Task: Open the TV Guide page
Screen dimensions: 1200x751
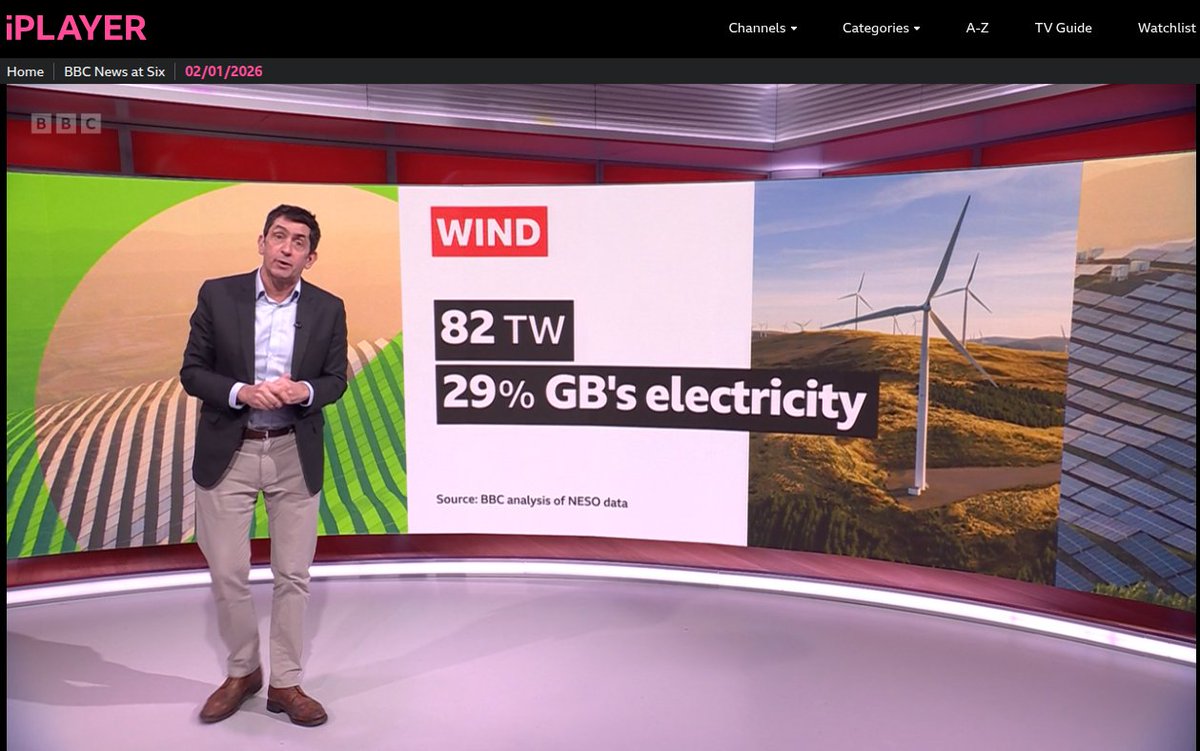Action: pos(1063,28)
